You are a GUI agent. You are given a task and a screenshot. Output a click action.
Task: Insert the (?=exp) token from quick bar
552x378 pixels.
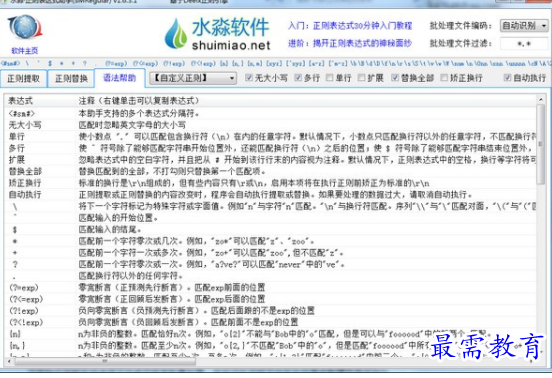tap(116, 63)
